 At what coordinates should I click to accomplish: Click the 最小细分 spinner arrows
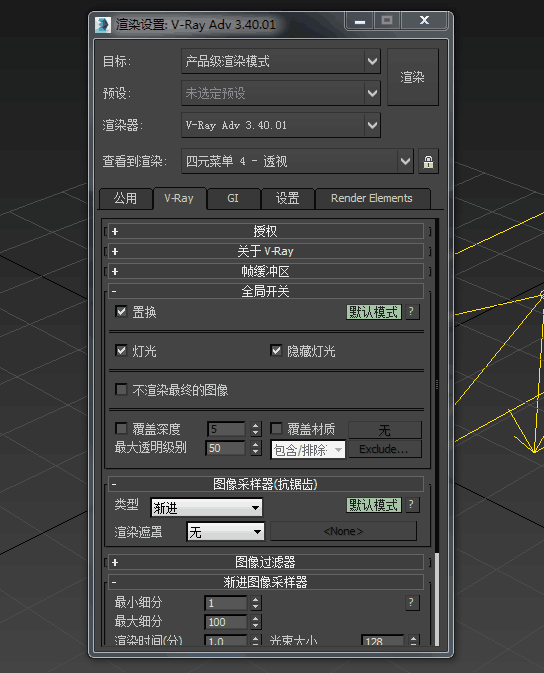tap(256, 603)
